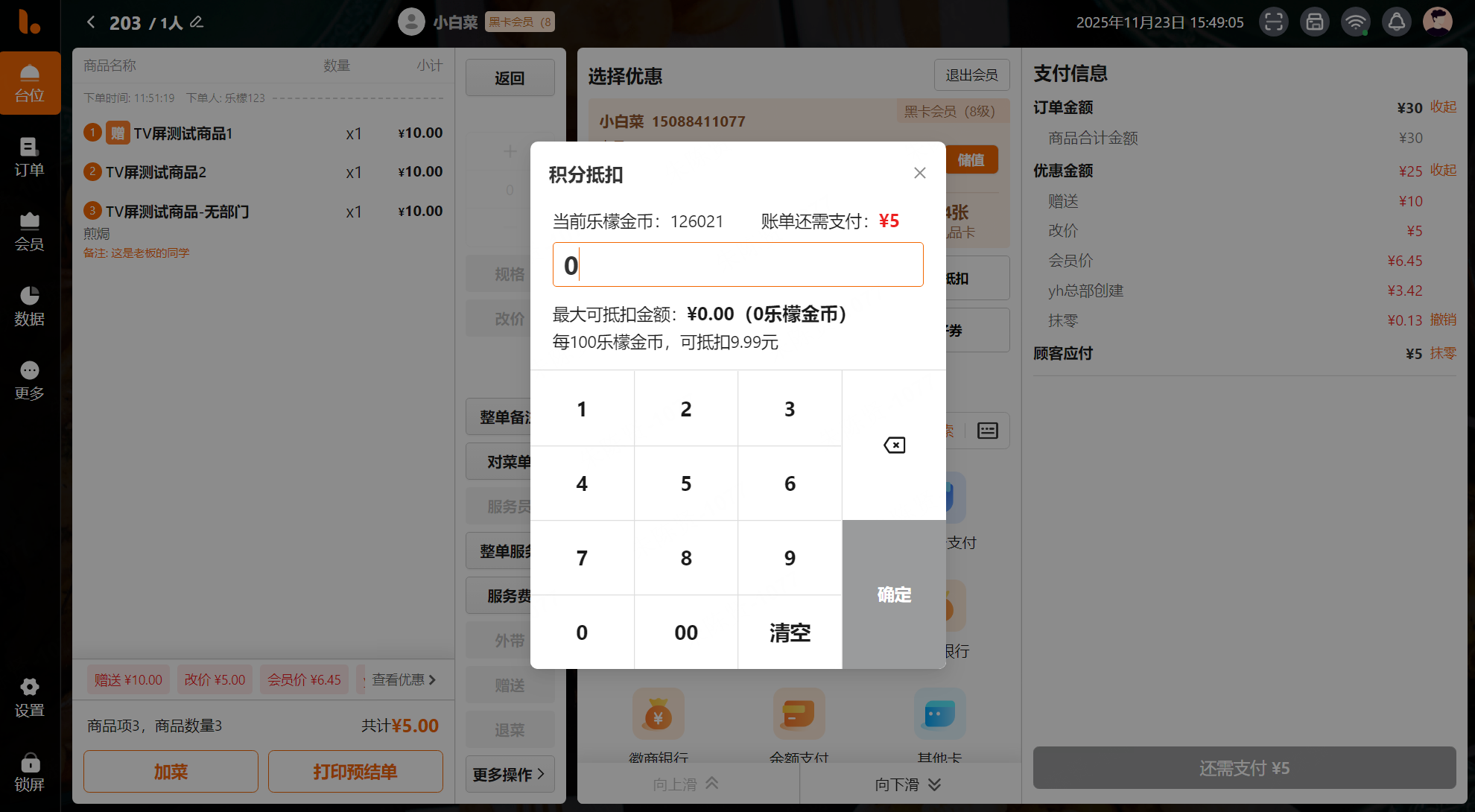Collapse 订单金额 section with 收起
The height and width of the screenshot is (812, 1475).
pyautogui.click(x=1443, y=107)
